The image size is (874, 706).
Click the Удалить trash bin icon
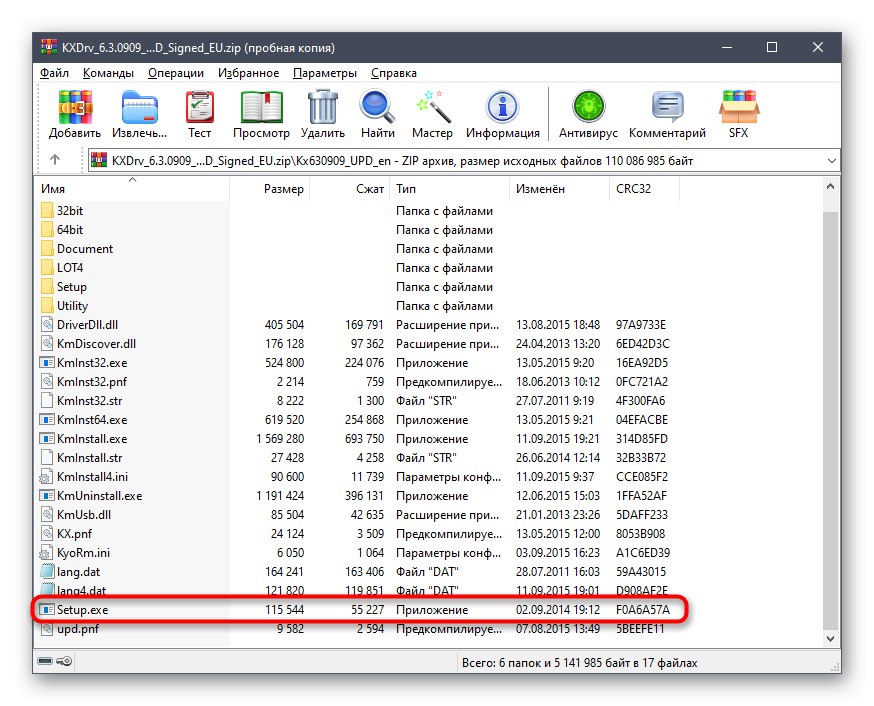click(x=323, y=107)
